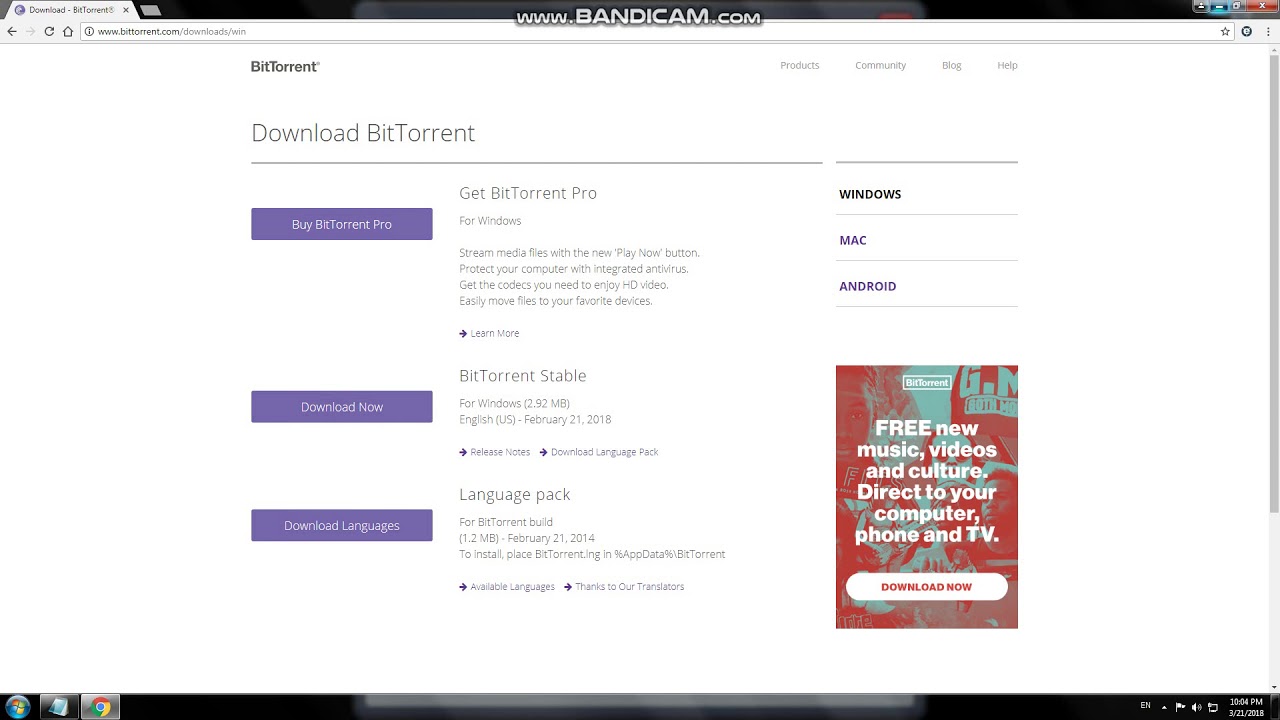This screenshot has width=1280, height=720.
Task: Open the Community menu
Action: [x=880, y=65]
